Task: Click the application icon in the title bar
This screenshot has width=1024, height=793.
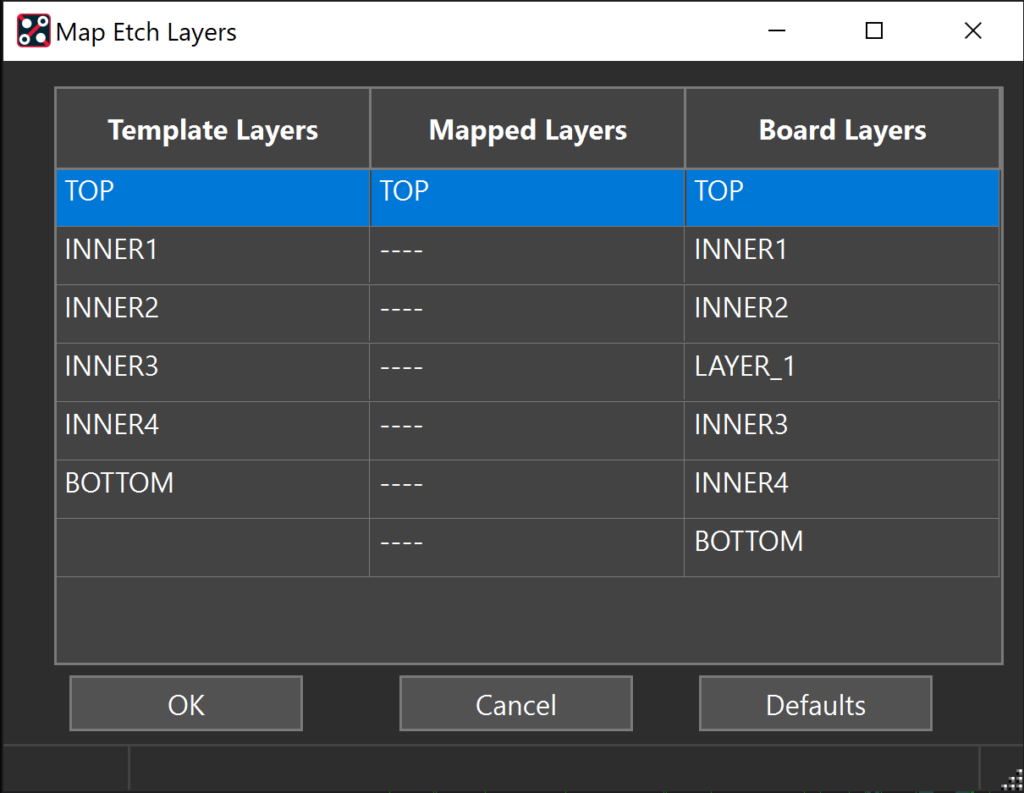Action: [33, 31]
